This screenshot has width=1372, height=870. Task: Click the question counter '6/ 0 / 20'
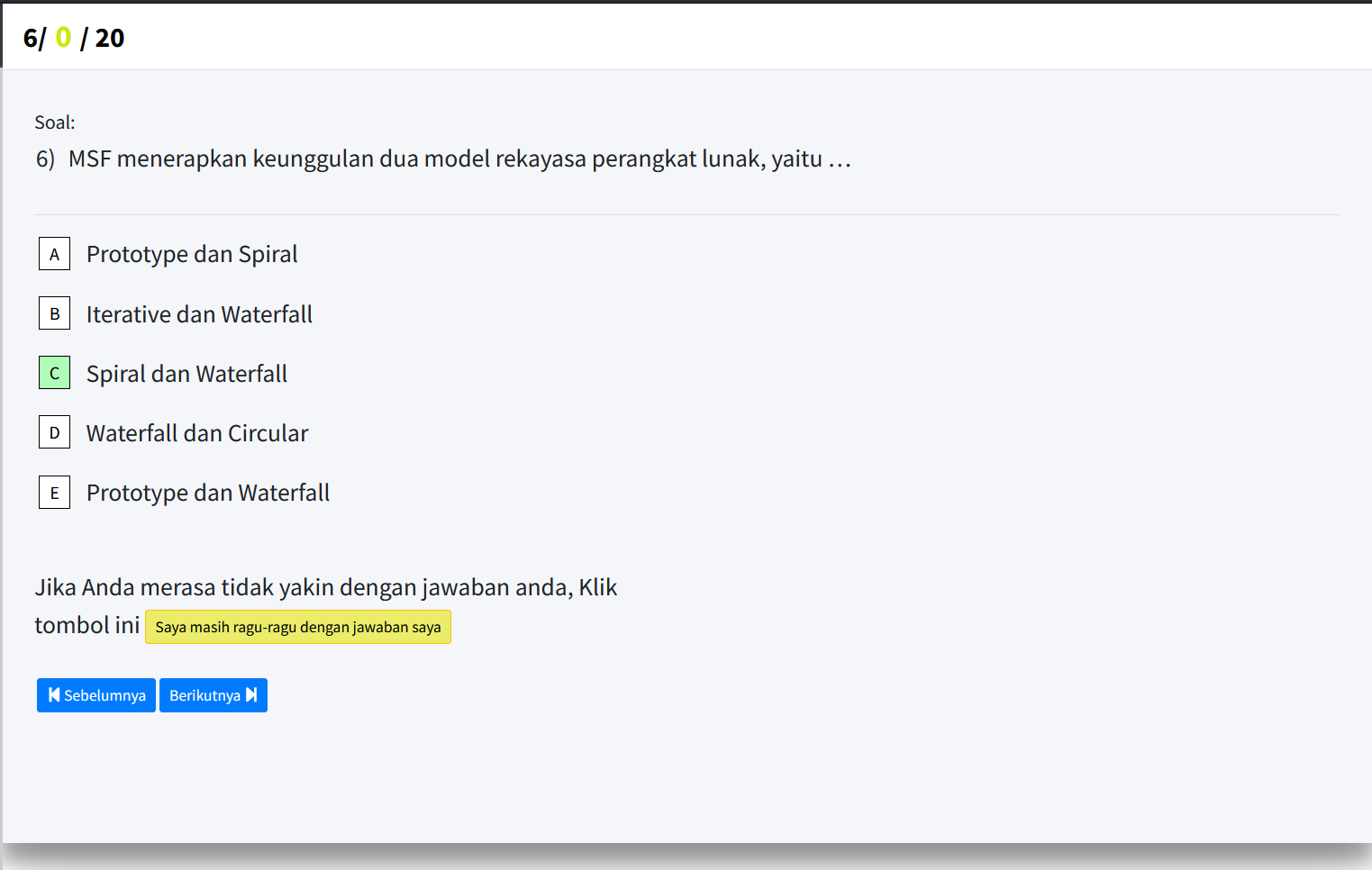pos(74,38)
